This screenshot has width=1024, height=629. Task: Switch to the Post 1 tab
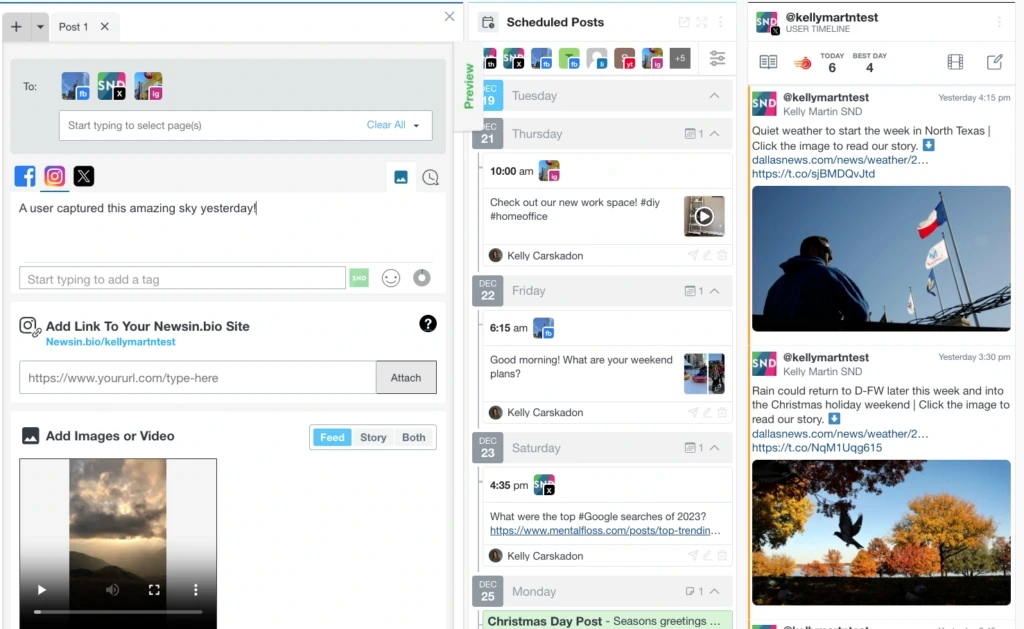(x=73, y=27)
